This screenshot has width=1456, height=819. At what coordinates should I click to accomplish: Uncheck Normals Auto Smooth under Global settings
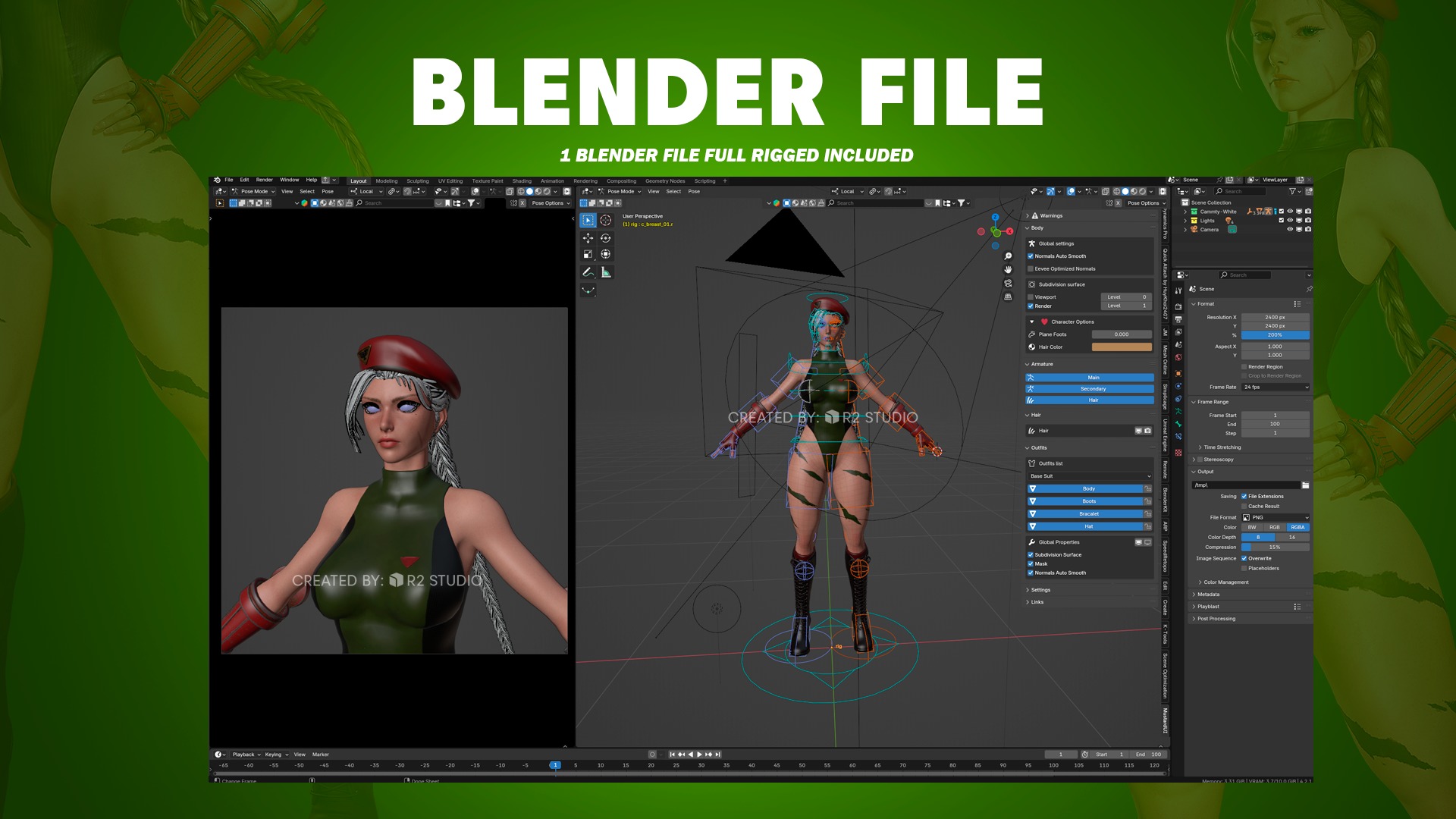tap(1031, 256)
